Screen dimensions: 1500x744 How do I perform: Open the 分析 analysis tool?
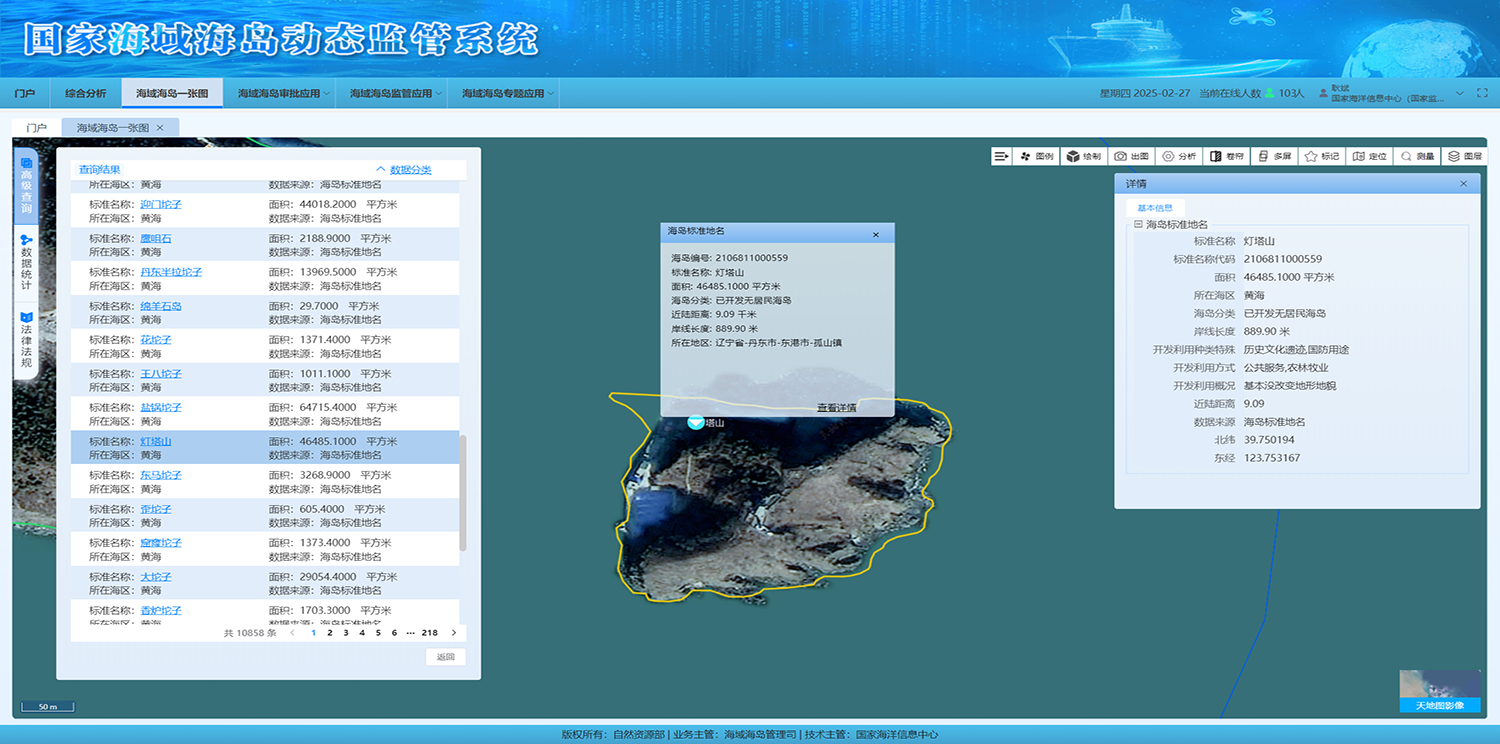pyautogui.click(x=1178, y=156)
